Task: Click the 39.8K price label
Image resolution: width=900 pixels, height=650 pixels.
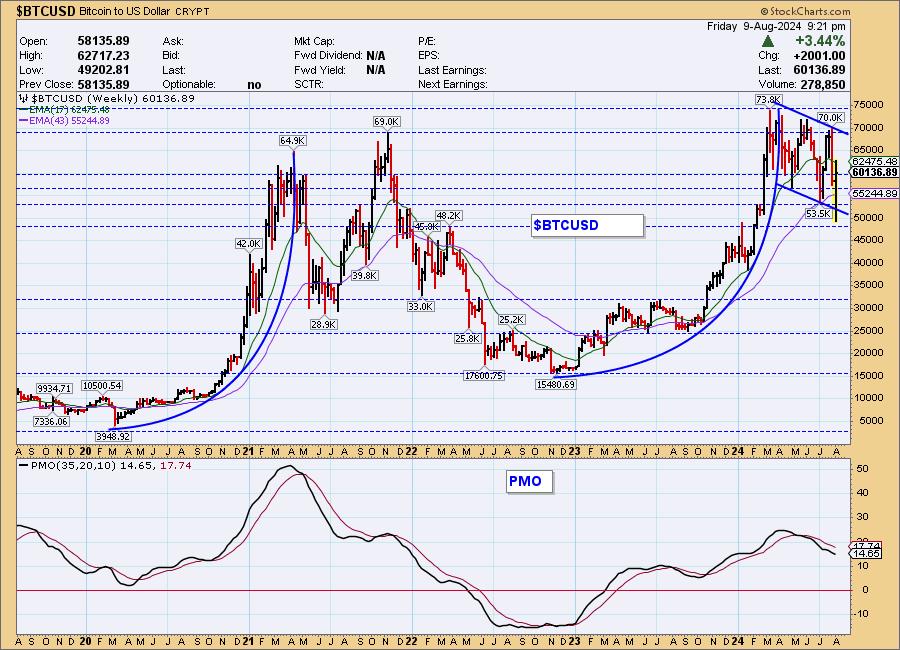Action: point(364,276)
